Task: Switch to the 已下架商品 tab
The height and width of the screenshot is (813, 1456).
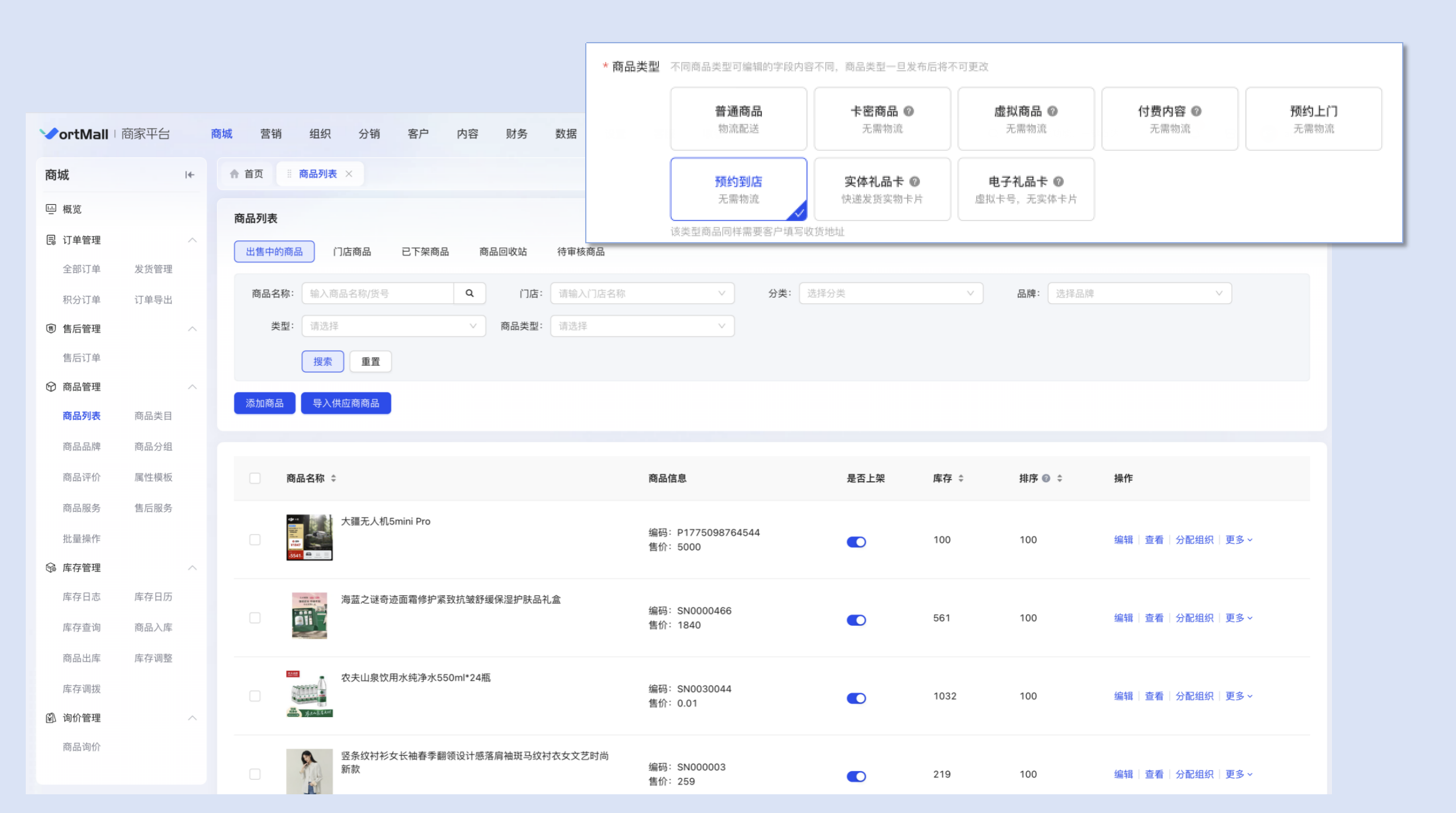Action: pos(425,252)
